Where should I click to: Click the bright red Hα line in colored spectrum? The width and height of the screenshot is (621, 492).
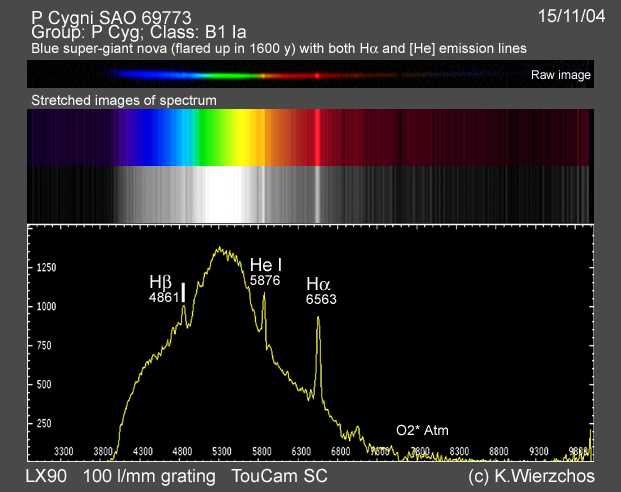(x=318, y=137)
